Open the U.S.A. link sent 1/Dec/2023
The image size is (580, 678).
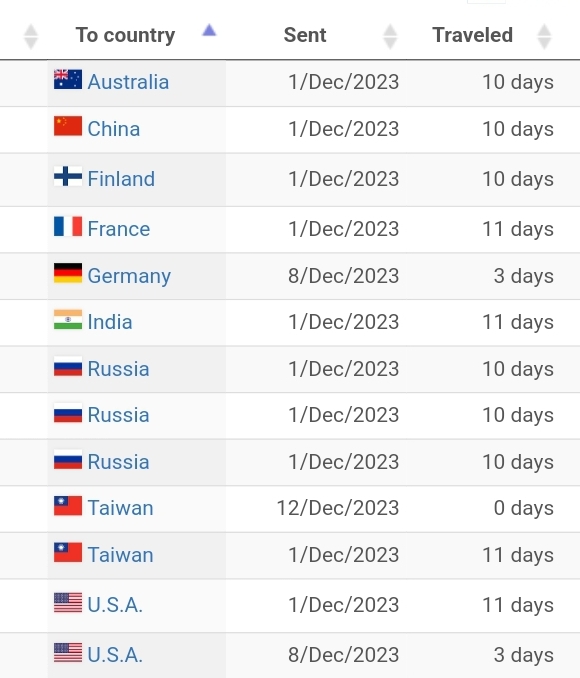(x=115, y=605)
